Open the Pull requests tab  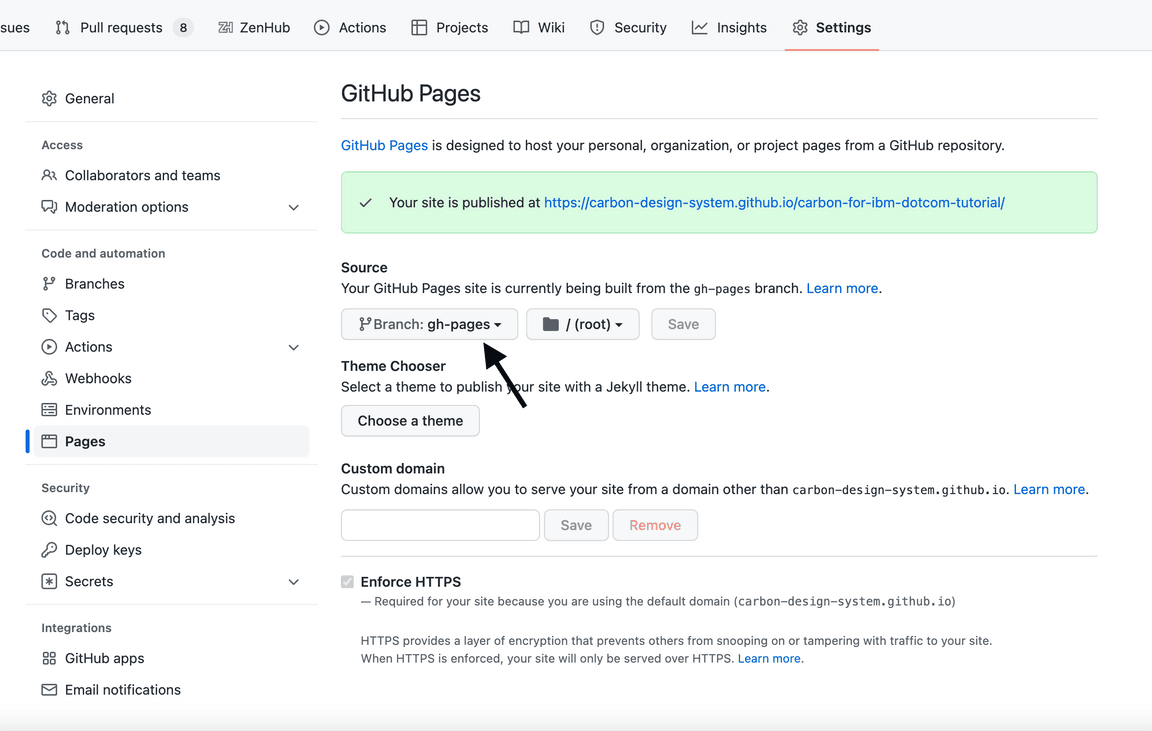tap(120, 27)
